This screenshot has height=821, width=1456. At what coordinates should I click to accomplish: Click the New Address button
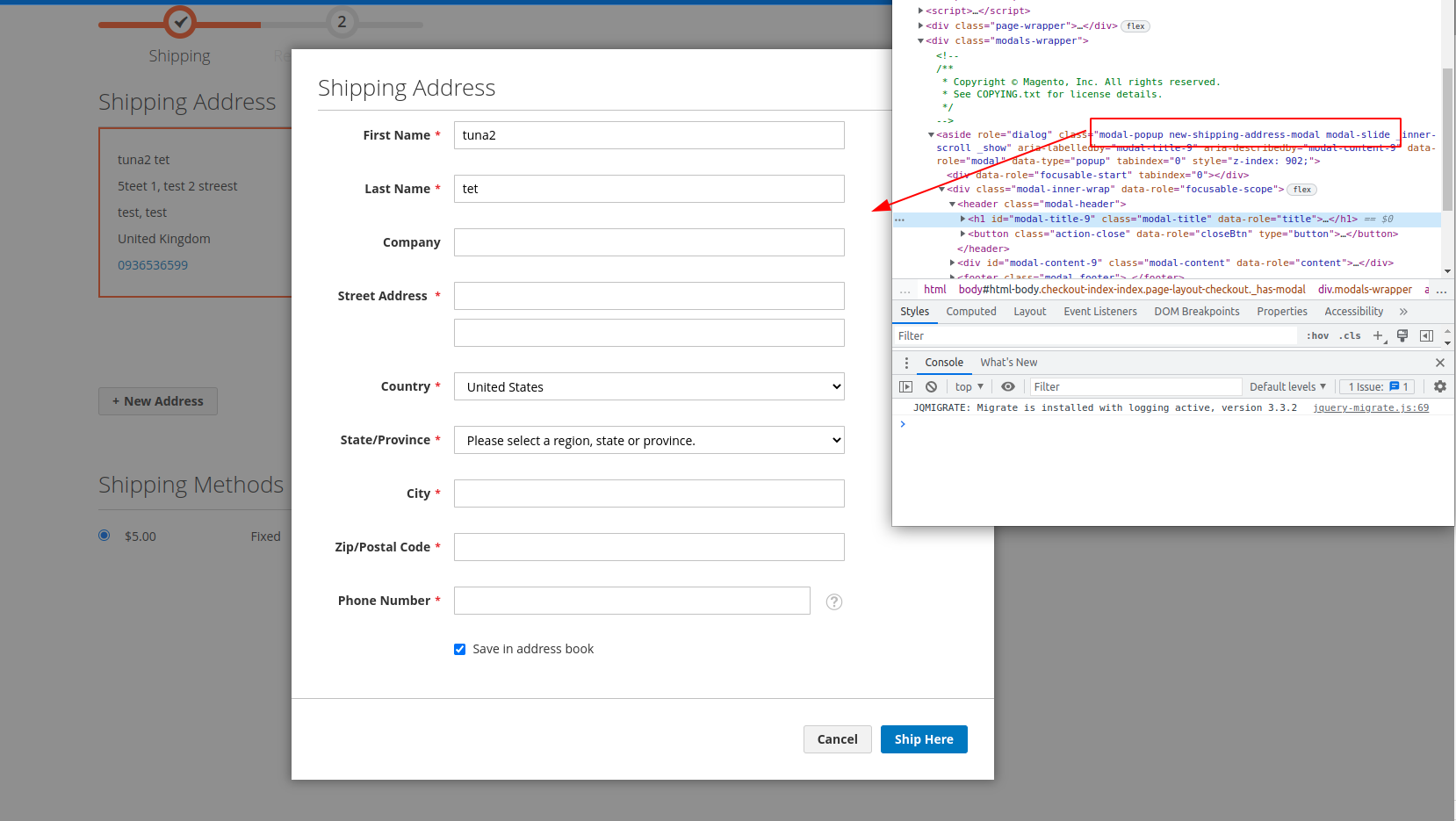pos(157,401)
